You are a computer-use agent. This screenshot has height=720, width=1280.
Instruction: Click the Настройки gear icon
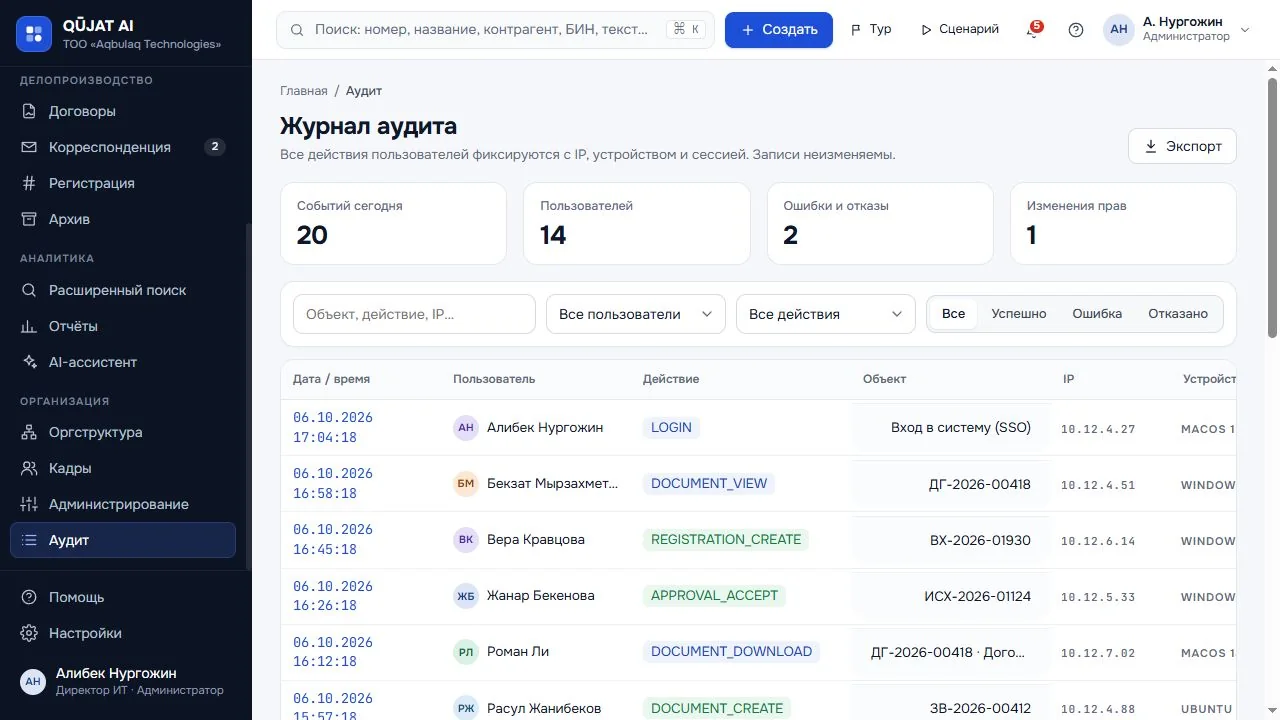tap(29, 633)
